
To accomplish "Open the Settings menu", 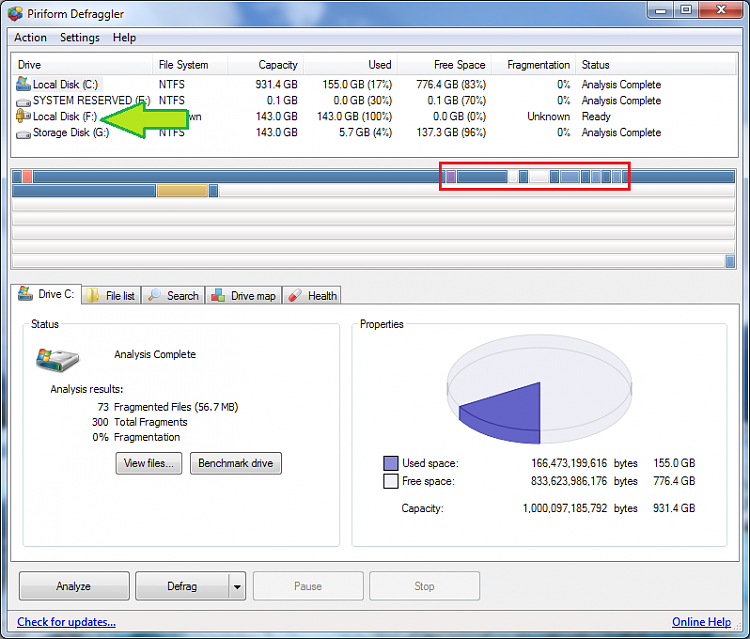I will (80, 37).
